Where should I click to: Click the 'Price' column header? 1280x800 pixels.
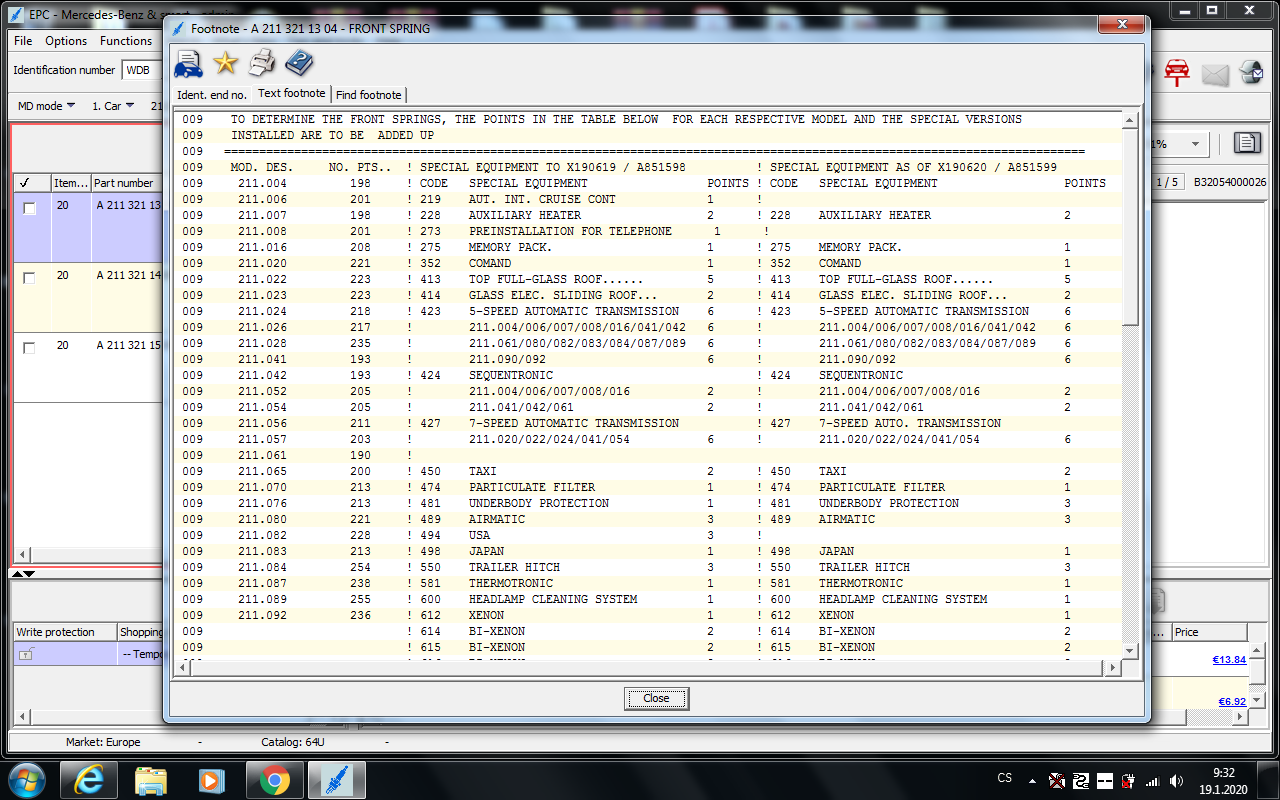click(x=1210, y=632)
